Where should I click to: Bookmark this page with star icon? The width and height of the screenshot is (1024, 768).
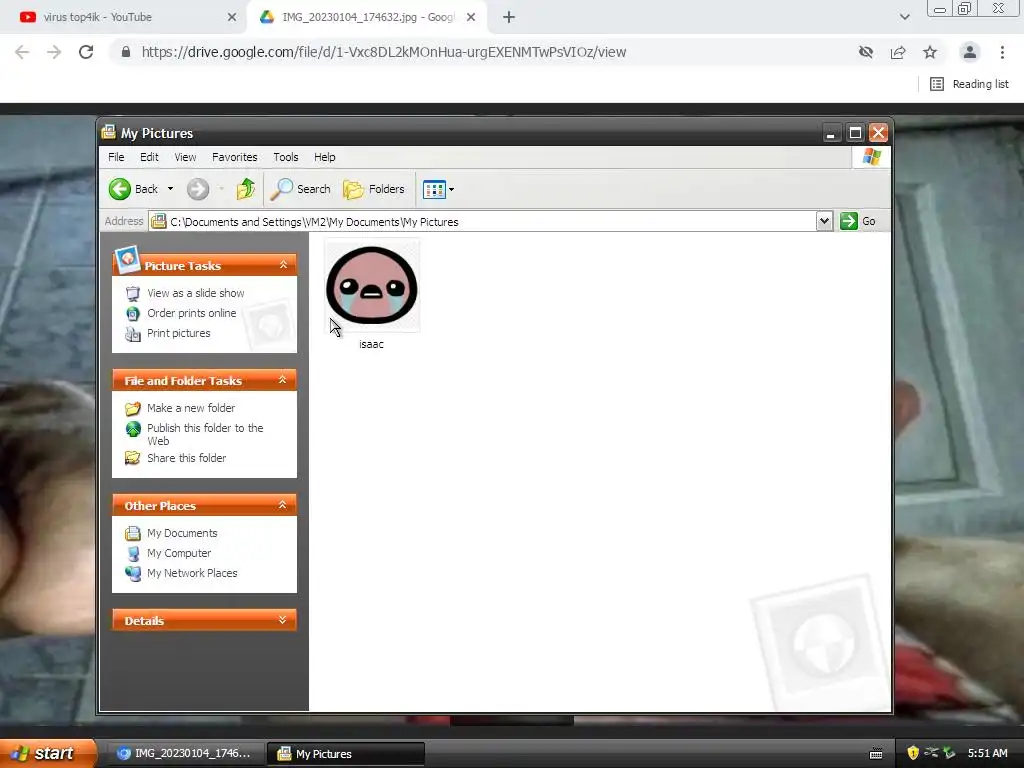[930, 52]
